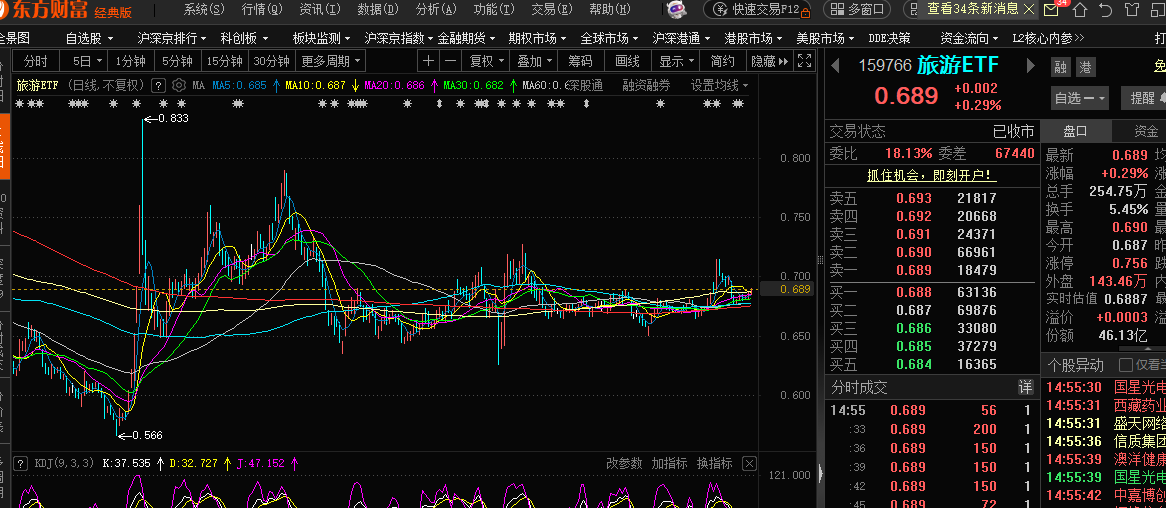Image resolution: width=1166 pixels, height=508 pixels.
Task: Open the 分析(A) menu
Action: (437, 10)
